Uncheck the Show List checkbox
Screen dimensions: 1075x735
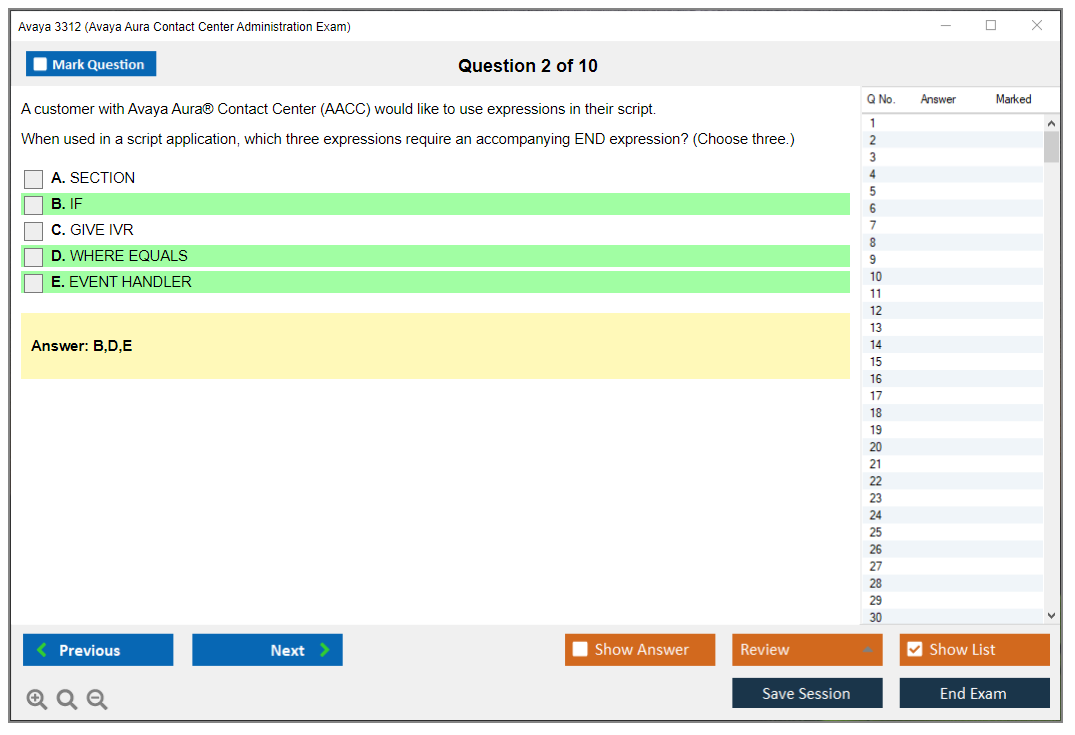pyautogui.click(x=914, y=649)
